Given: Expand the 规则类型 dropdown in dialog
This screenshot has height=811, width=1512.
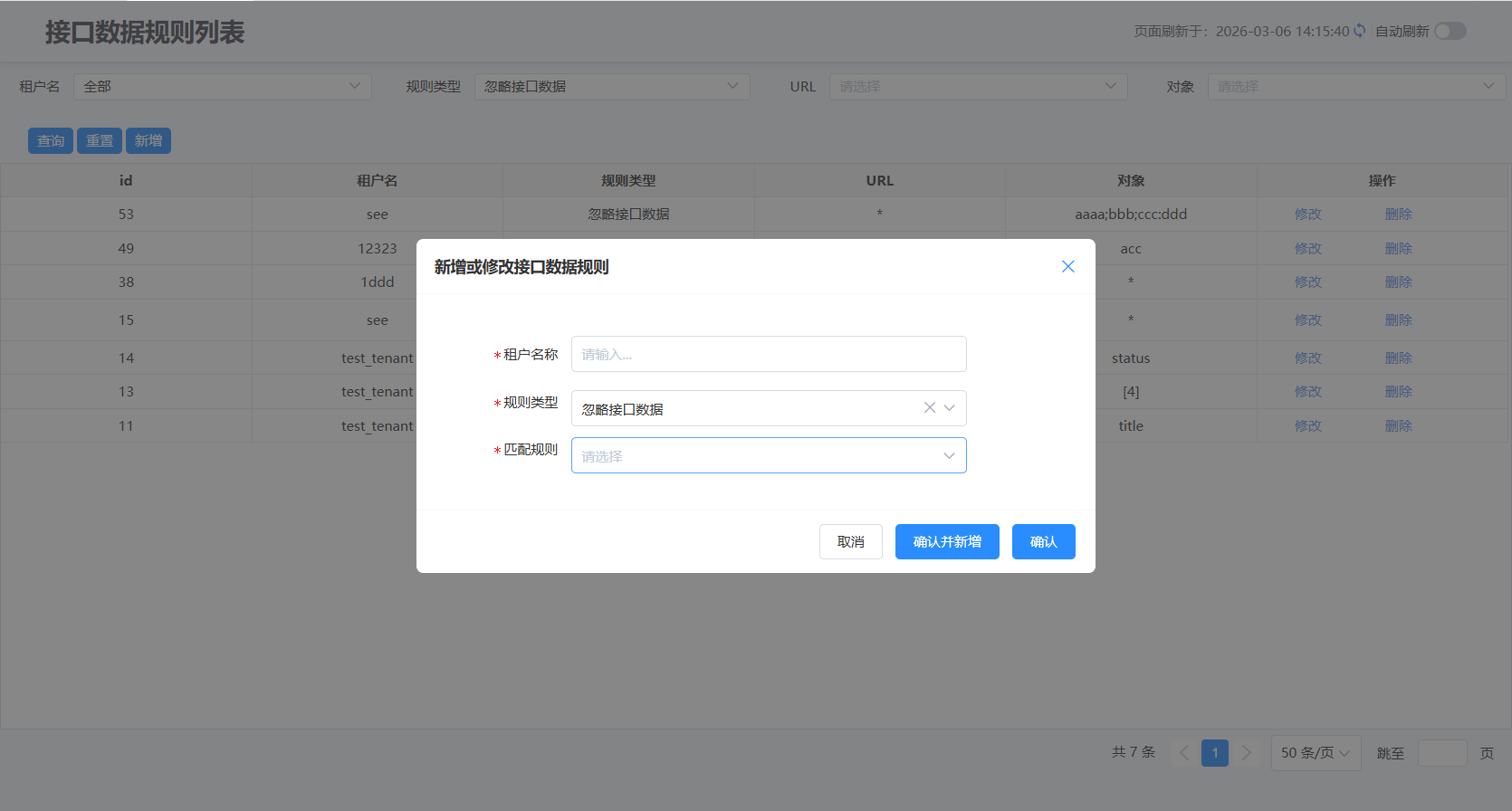Looking at the screenshot, I should click(x=949, y=408).
